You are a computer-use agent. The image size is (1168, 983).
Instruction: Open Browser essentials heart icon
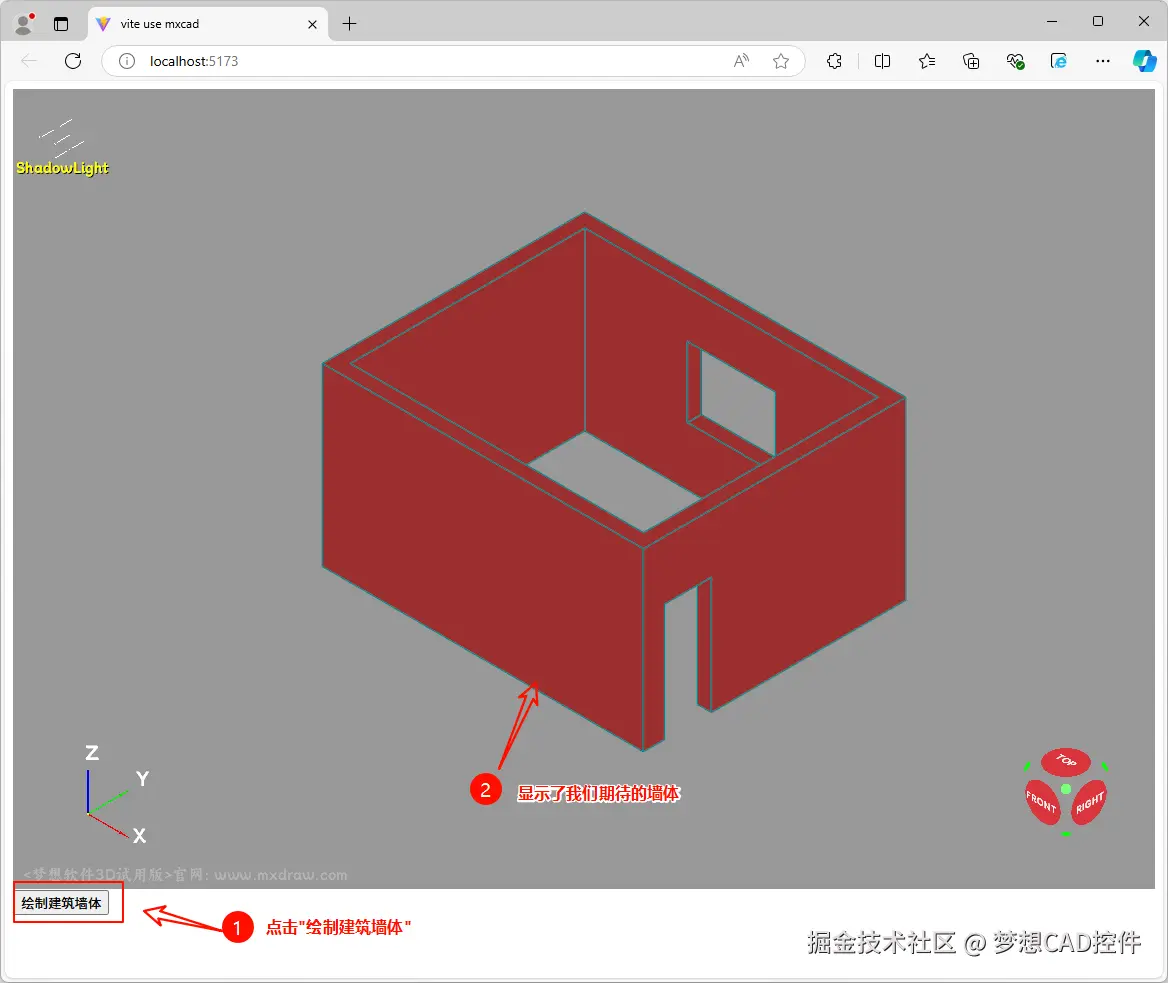pyautogui.click(x=1015, y=61)
